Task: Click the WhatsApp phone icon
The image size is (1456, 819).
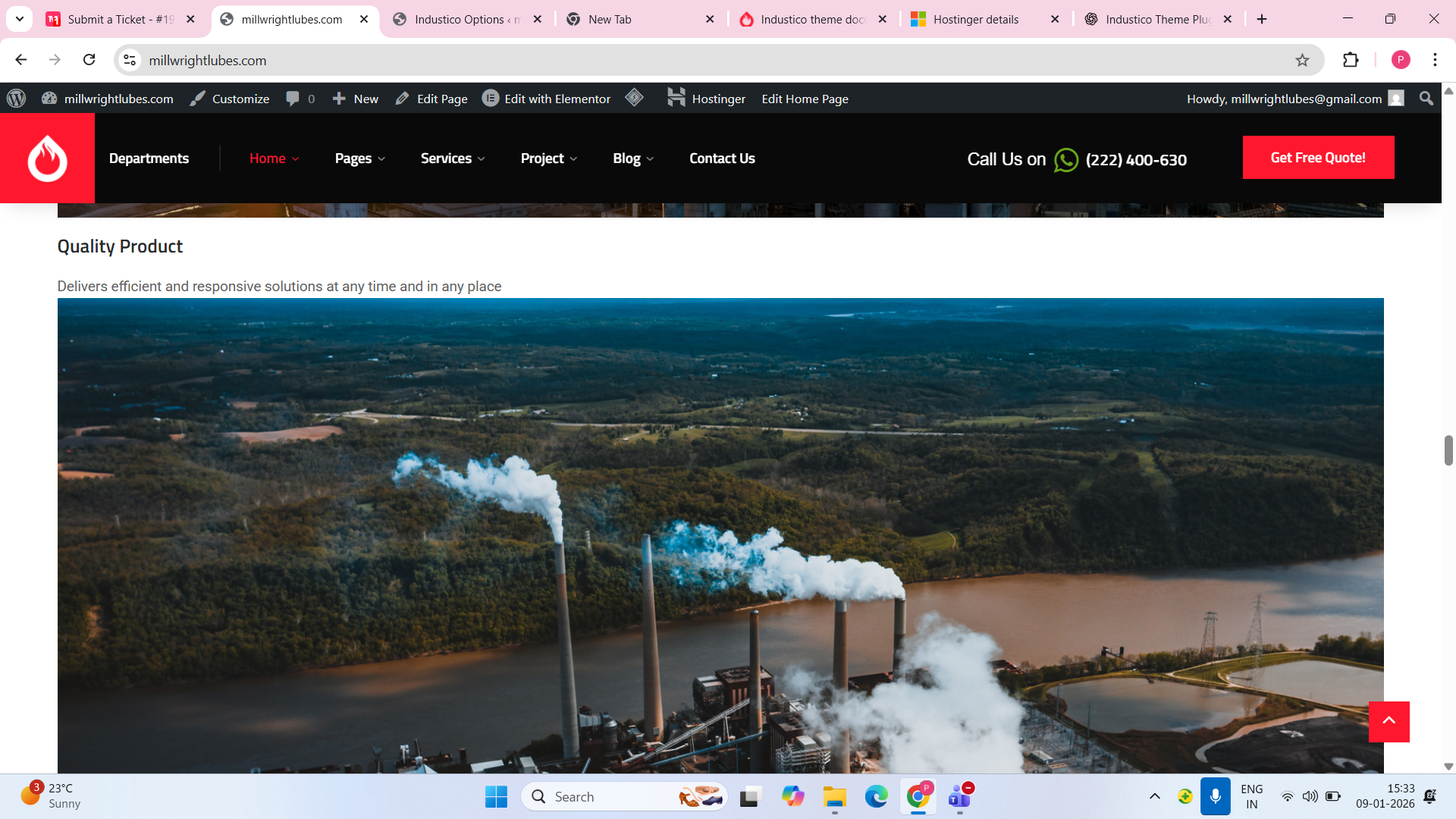Action: point(1065,160)
